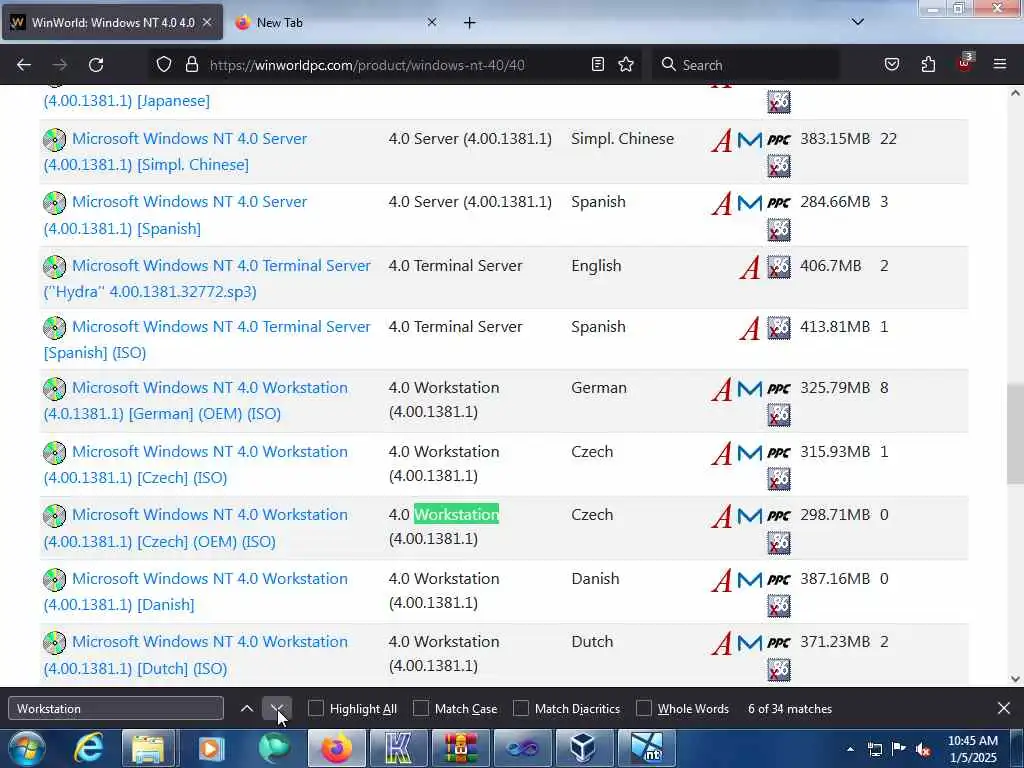Click x86 icon in Danish Workstation row
This screenshot has width=1024, height=768.
pos(778,605)
